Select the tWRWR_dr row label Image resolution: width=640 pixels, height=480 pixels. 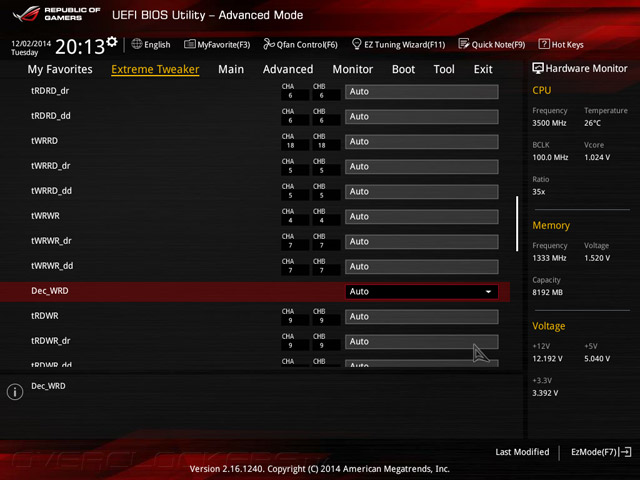(x=51, y=241)
